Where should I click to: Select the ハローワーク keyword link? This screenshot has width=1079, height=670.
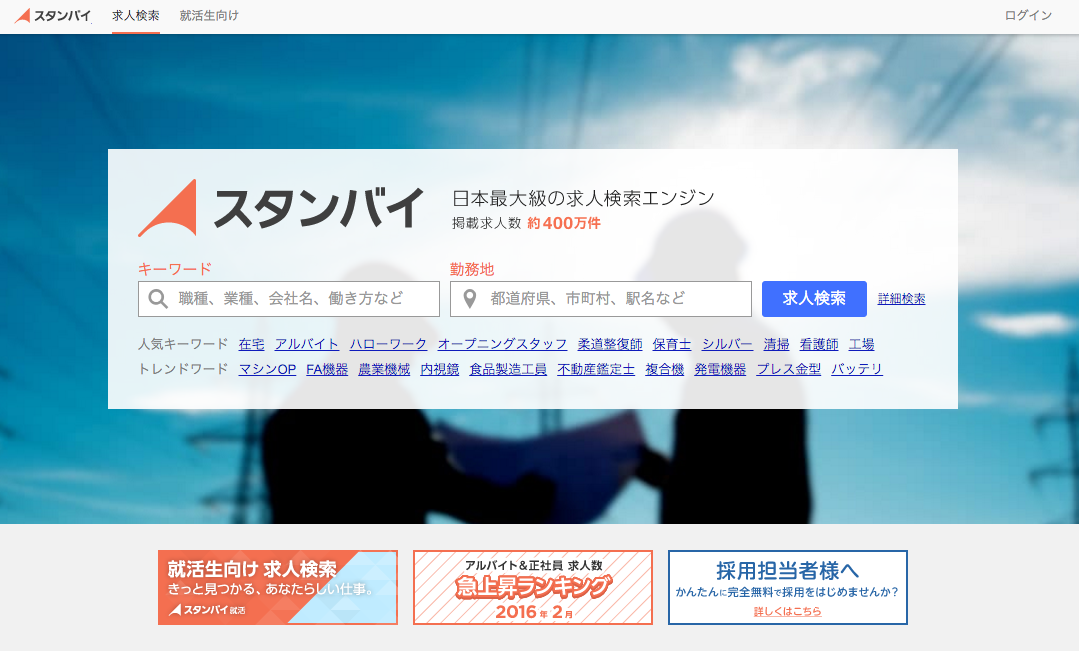[x=388, y=344]
